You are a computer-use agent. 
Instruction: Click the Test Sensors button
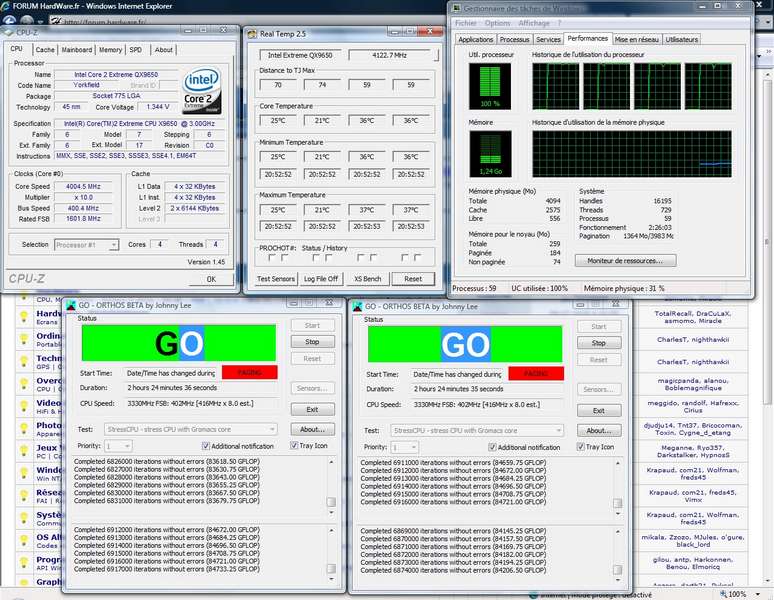(x=275, y=279)
